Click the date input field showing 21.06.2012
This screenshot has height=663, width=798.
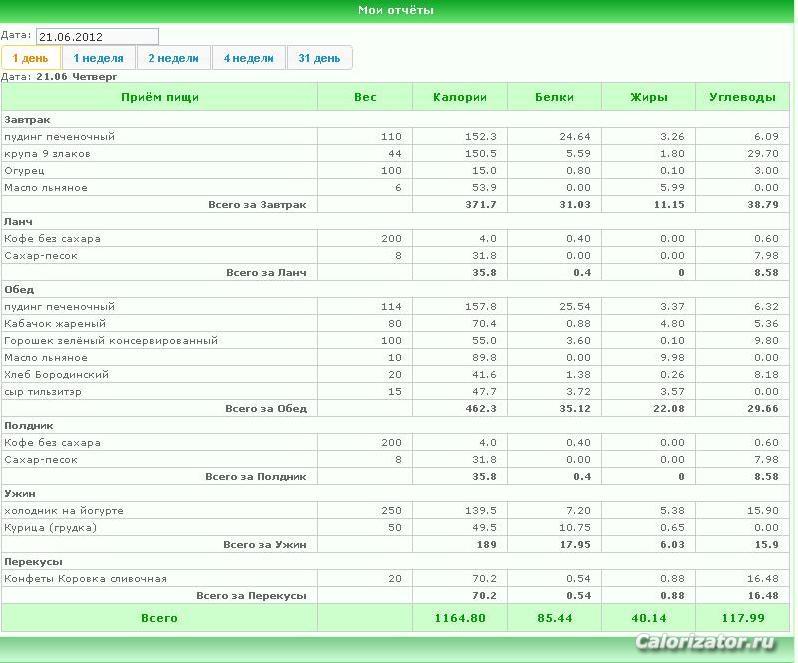coord(97,37)
